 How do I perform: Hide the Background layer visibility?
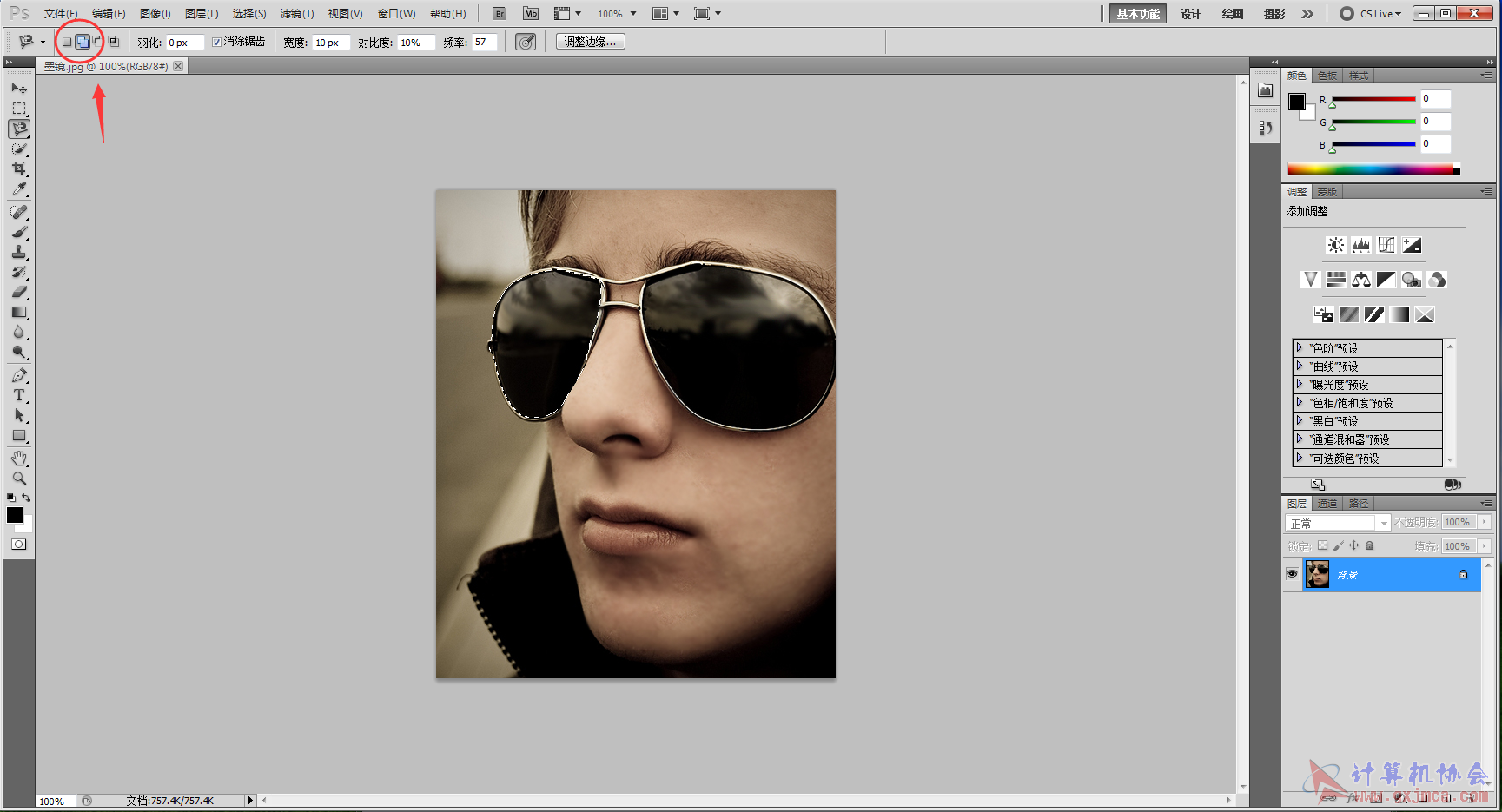pos(1292,574)
